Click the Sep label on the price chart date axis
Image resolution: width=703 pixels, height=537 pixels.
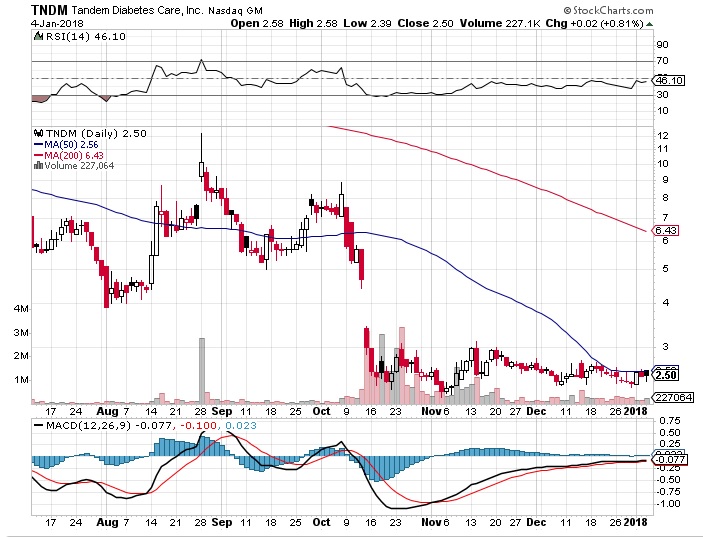[x=222, y=411]
